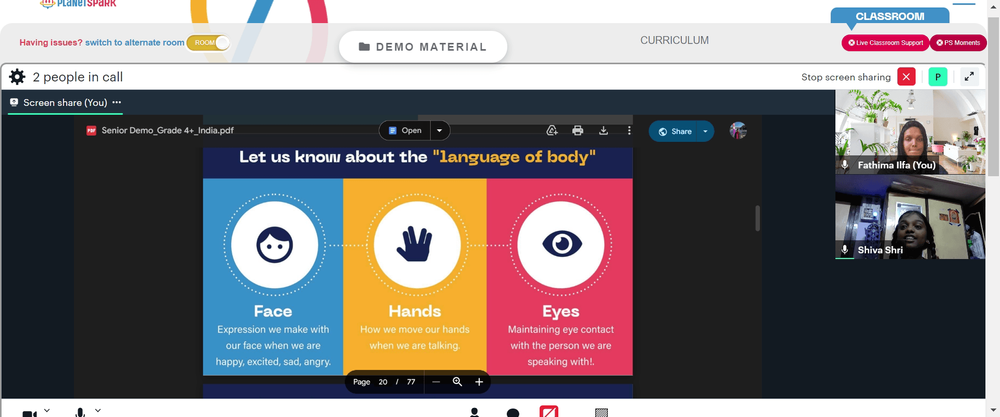Click the Google account avatar
Image resolution: width=1000 pixels, height=417 pixels.
coord(738,131)
